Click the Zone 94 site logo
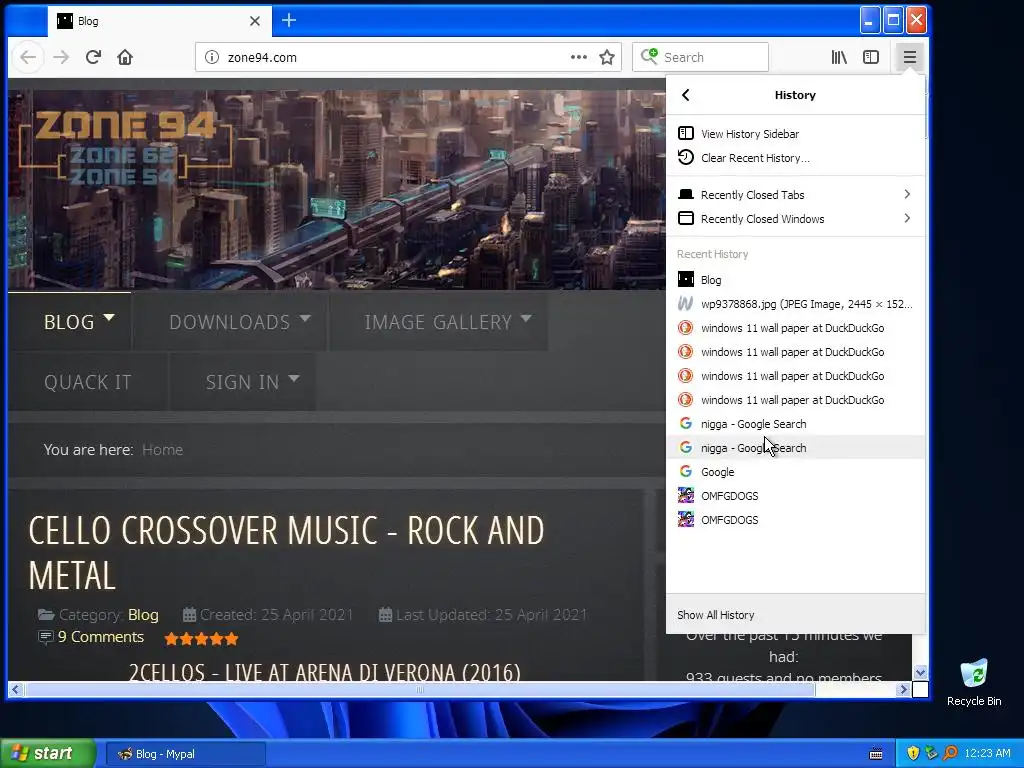The image size is (1024, 768). click(x=125, y=149)
